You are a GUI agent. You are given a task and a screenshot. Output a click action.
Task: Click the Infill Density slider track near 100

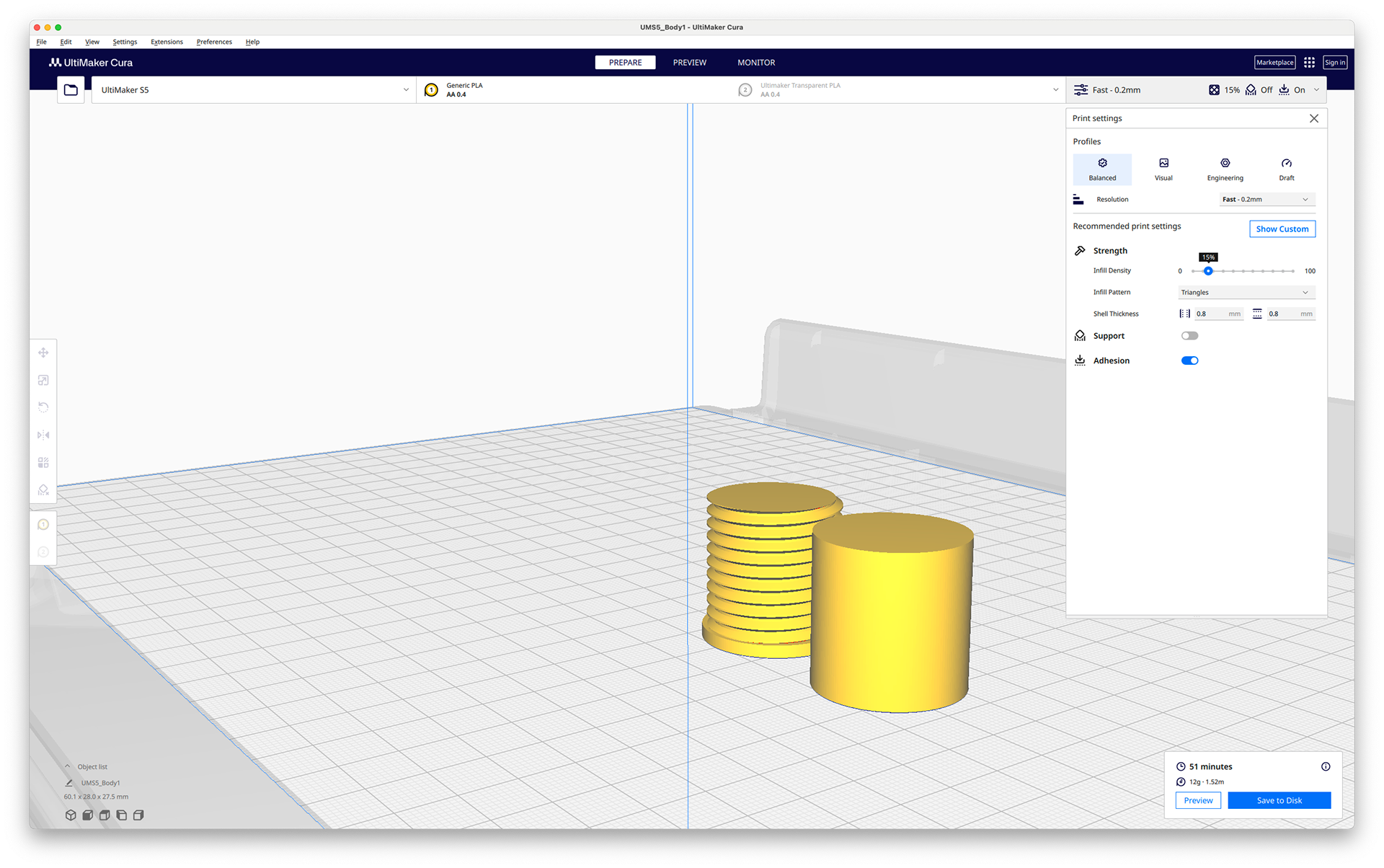click(x=1292, y=271)
